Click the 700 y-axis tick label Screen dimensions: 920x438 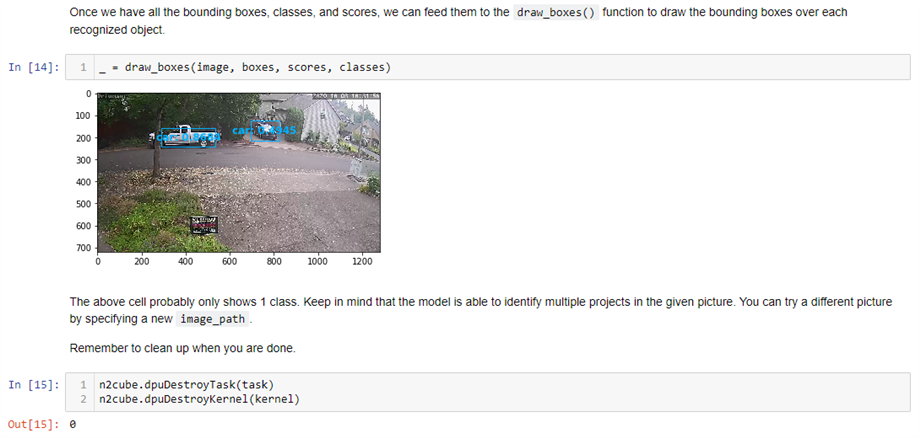click(x=83, y=246)
